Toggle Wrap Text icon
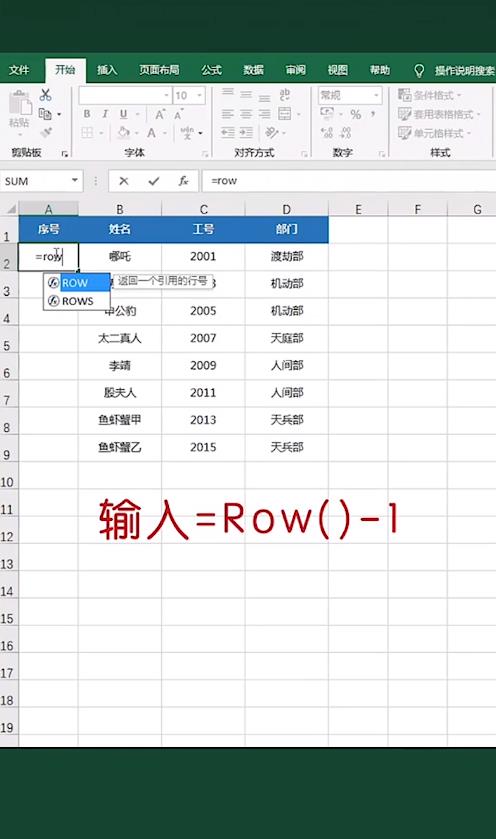Screen dimensions: 496x839 click(x=285, y=95)
